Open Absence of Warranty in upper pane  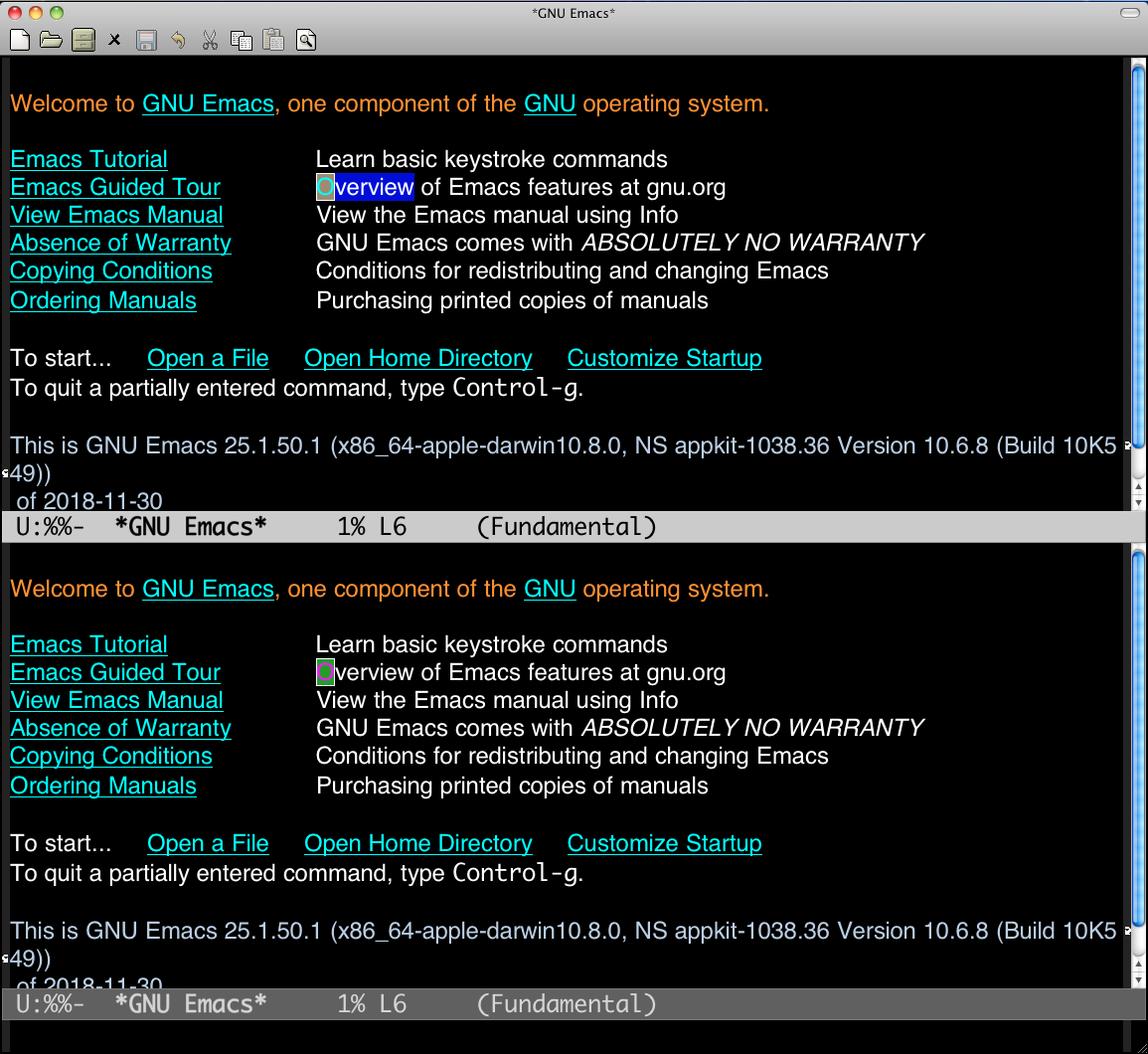[121, 244]
